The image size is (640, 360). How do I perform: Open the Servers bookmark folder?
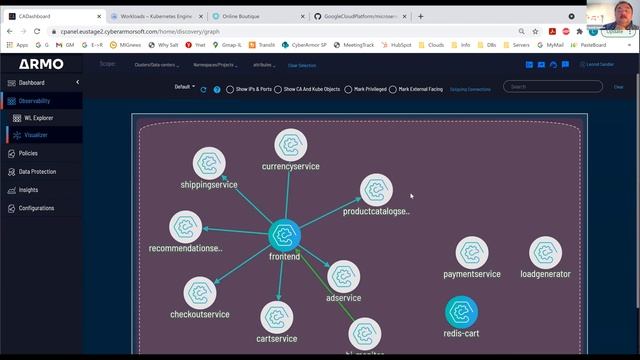coord(516,45)
